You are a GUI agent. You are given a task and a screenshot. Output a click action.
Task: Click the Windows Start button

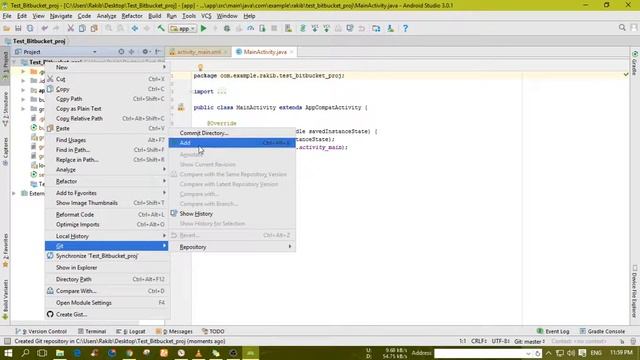pos(8,353)
